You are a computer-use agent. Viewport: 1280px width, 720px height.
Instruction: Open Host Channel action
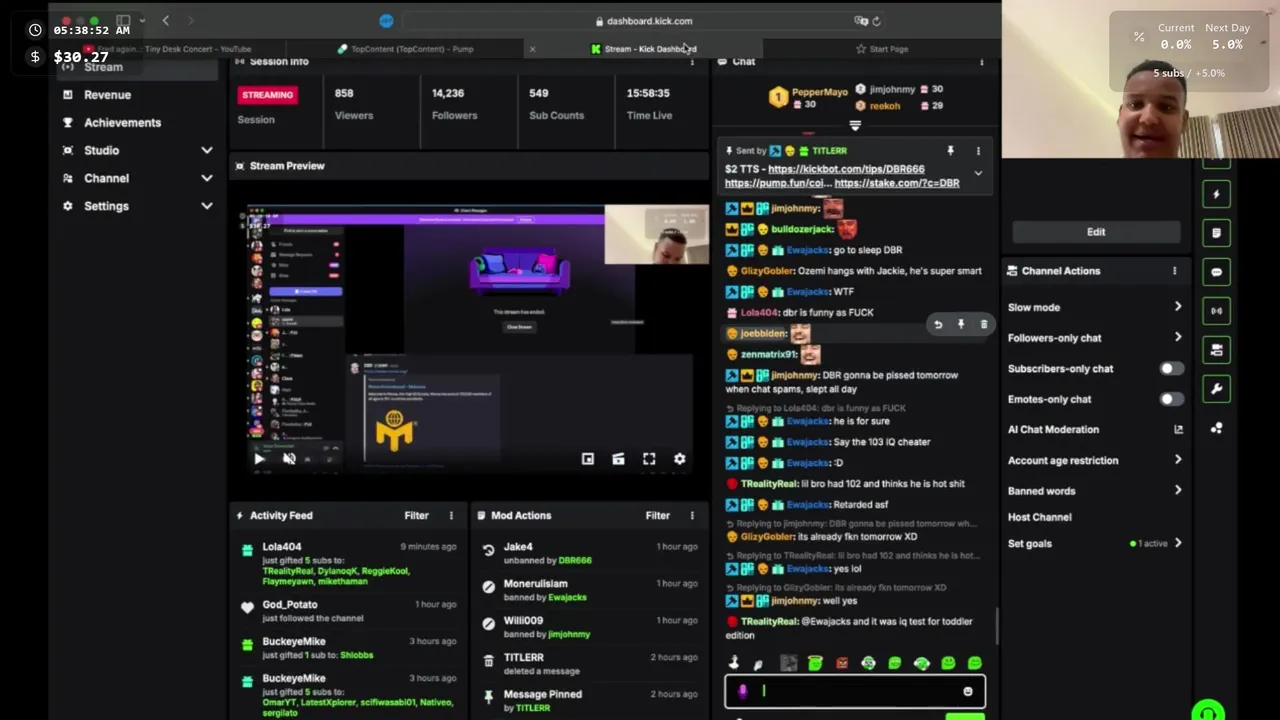tap(1039, 517)
